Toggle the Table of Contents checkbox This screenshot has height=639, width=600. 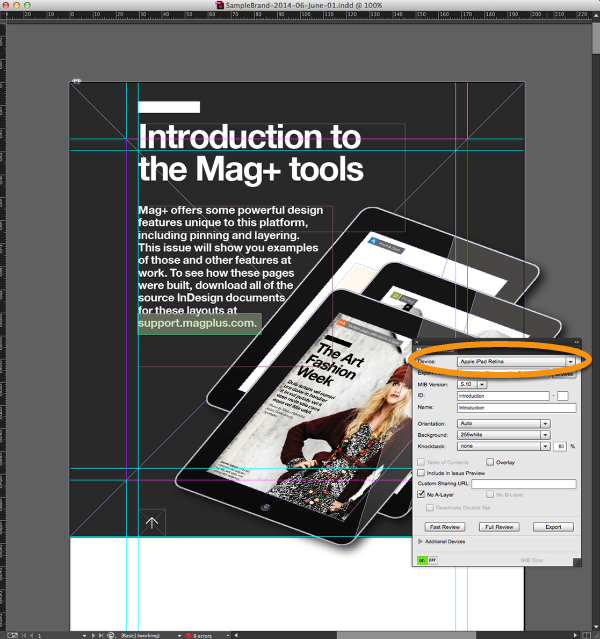421,462
